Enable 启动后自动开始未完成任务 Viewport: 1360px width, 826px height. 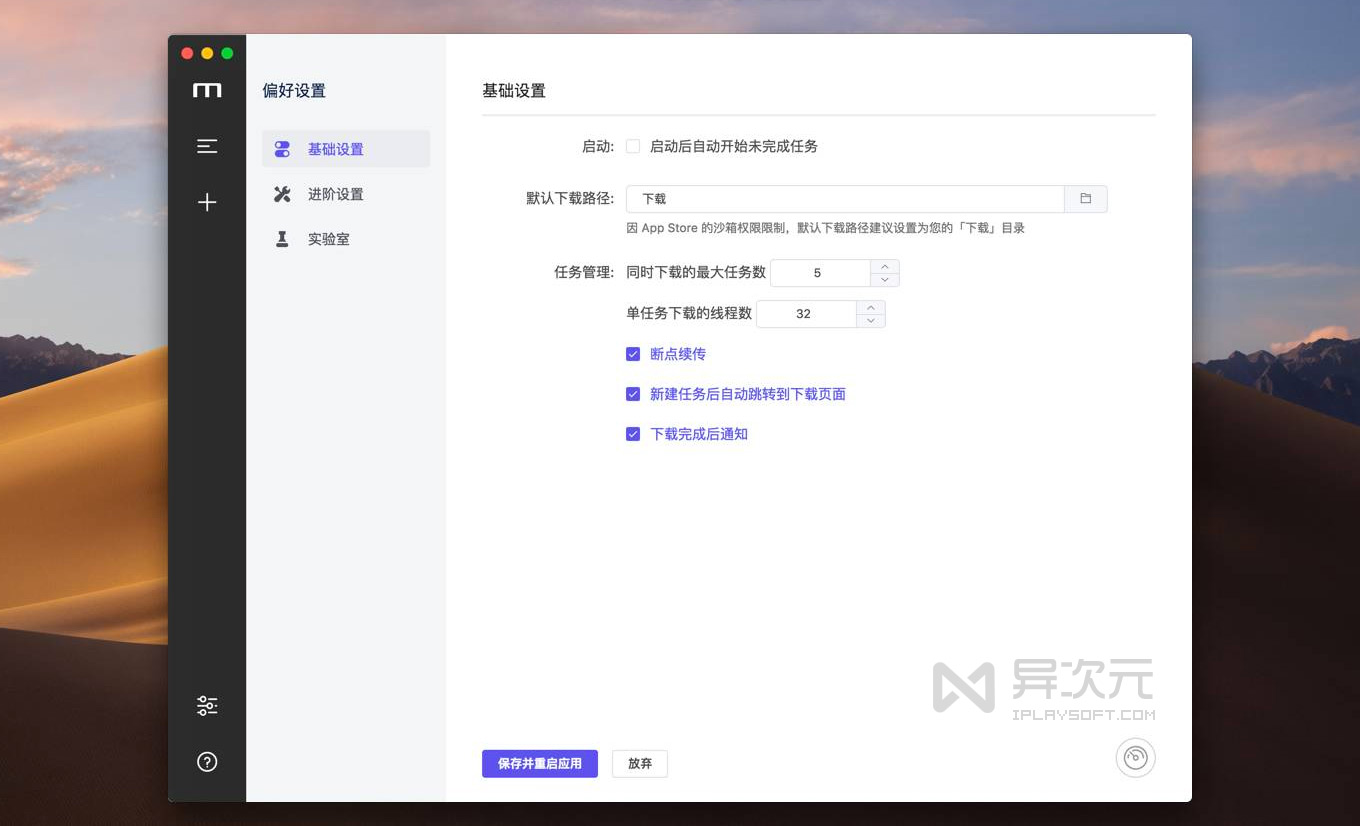click(x=633, y=146)
